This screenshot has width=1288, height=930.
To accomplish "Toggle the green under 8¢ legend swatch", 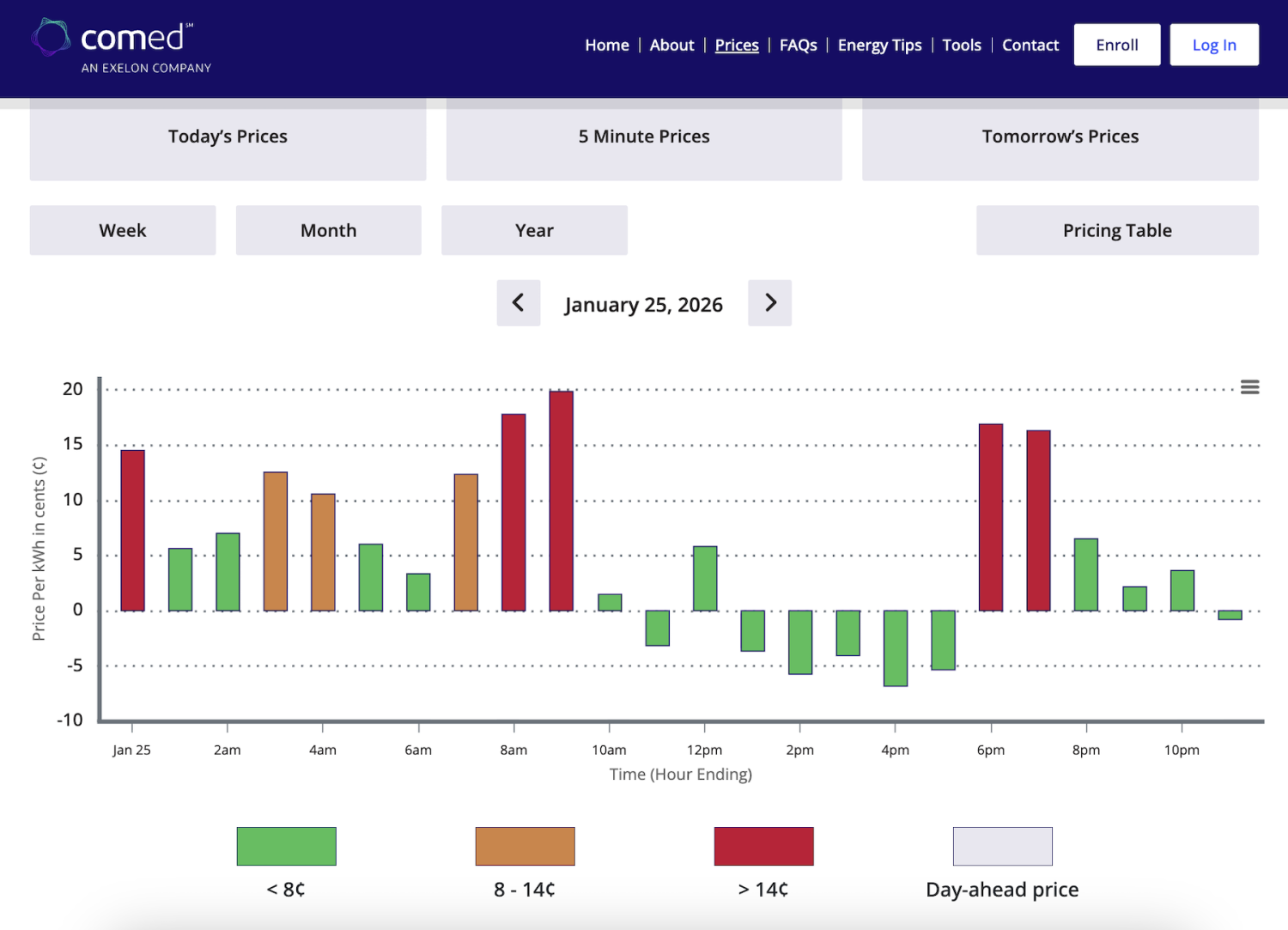I will coord(287,846).
